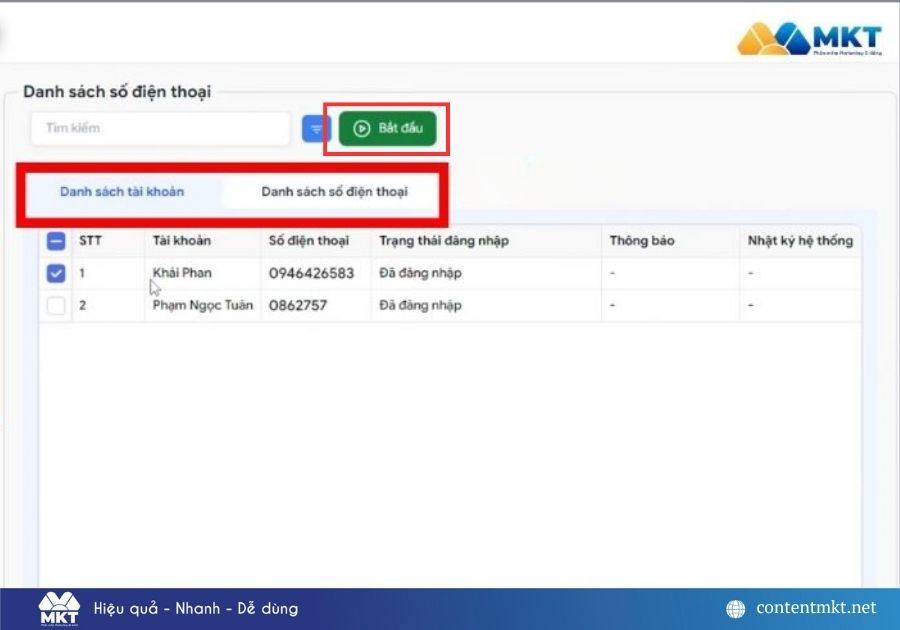
Task: Select the Phạm Ngọc Tuân account name
Action: tap(202, 306)
